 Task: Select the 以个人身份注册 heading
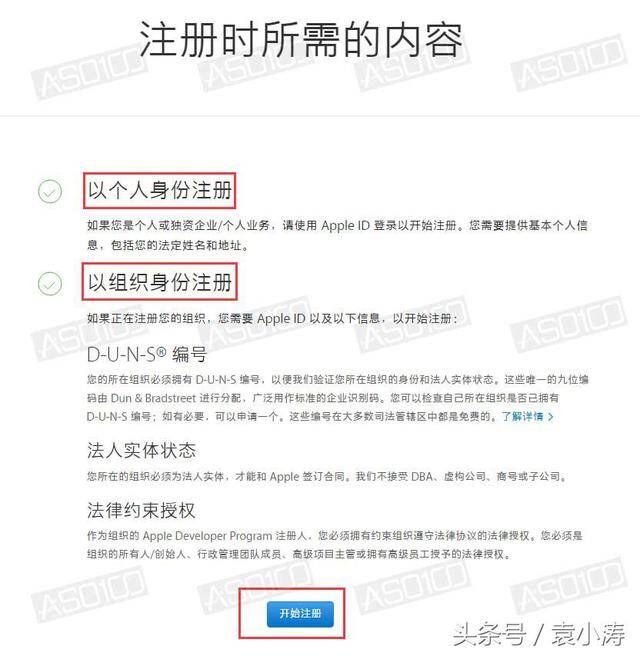point(160,191)
